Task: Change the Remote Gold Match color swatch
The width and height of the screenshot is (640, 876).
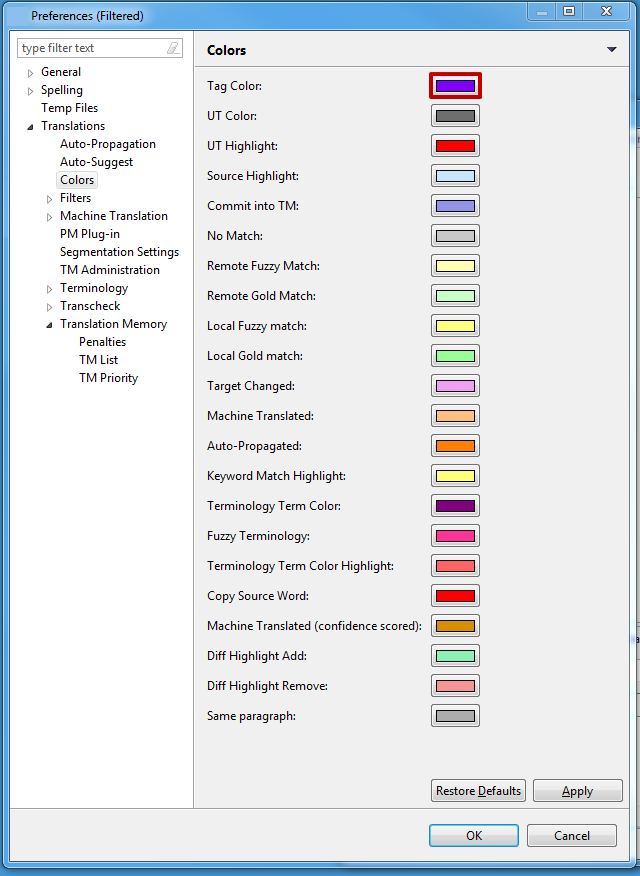Action: (x=455, y=296)
